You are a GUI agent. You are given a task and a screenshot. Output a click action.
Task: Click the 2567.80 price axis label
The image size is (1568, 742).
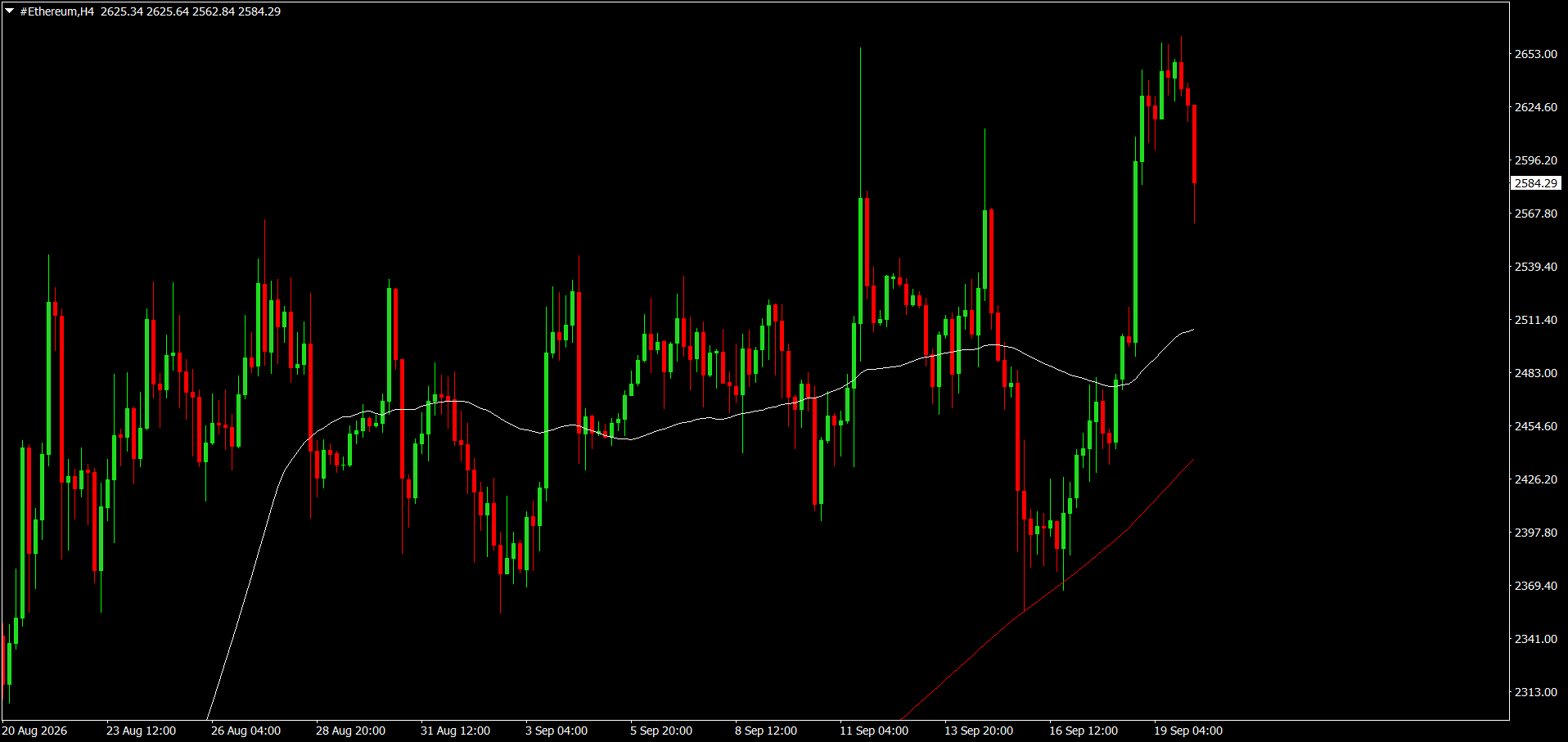click(x=1535, y=214)
